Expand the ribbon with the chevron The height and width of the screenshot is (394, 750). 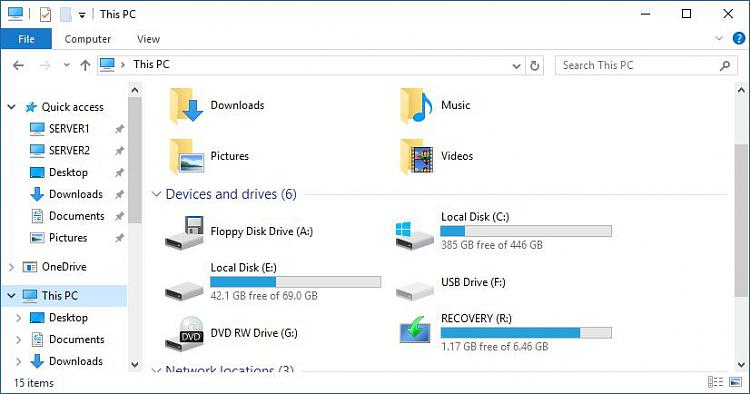point(719,38)
